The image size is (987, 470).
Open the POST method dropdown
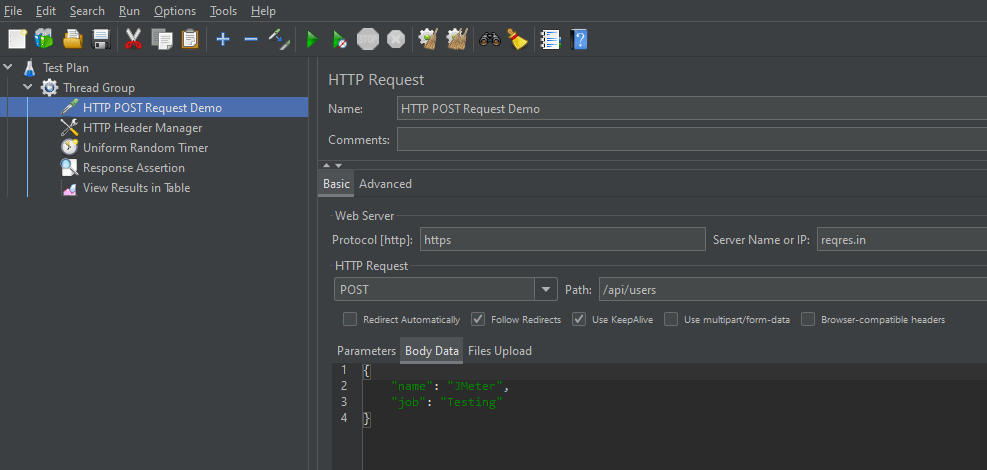coord(546,290)
